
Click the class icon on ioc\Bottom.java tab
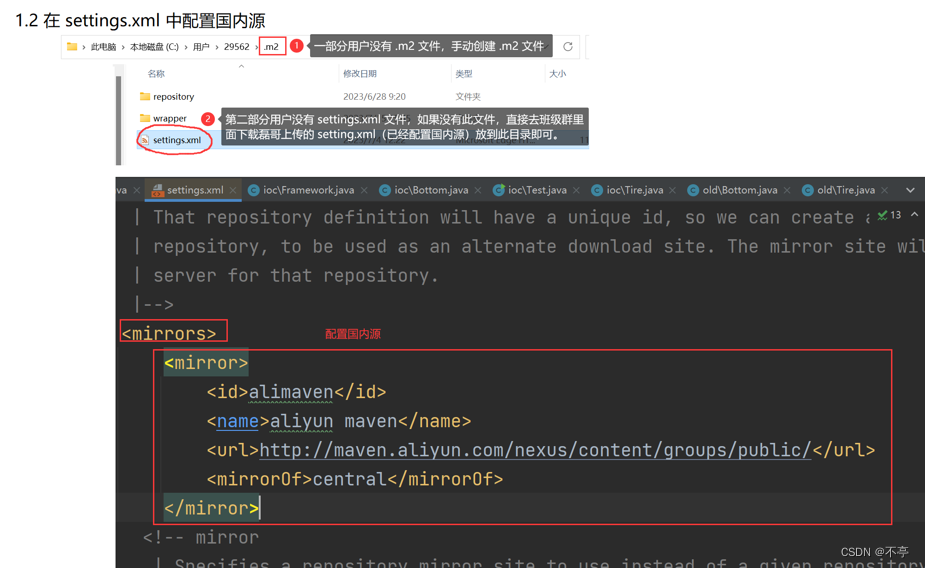(385, 190)
